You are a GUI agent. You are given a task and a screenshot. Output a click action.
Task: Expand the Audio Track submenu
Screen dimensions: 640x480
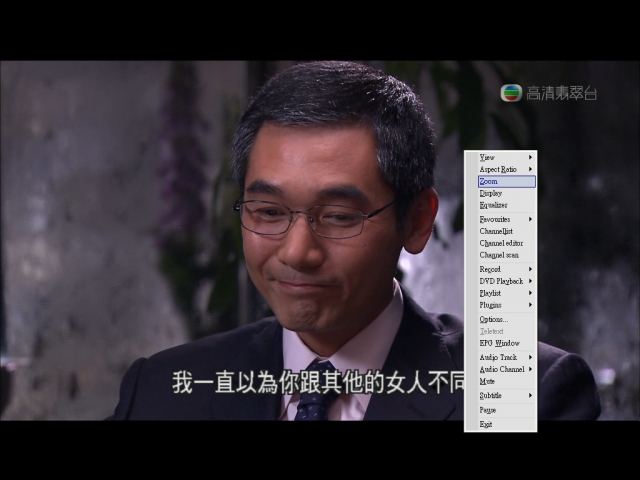tap(500, 357)
